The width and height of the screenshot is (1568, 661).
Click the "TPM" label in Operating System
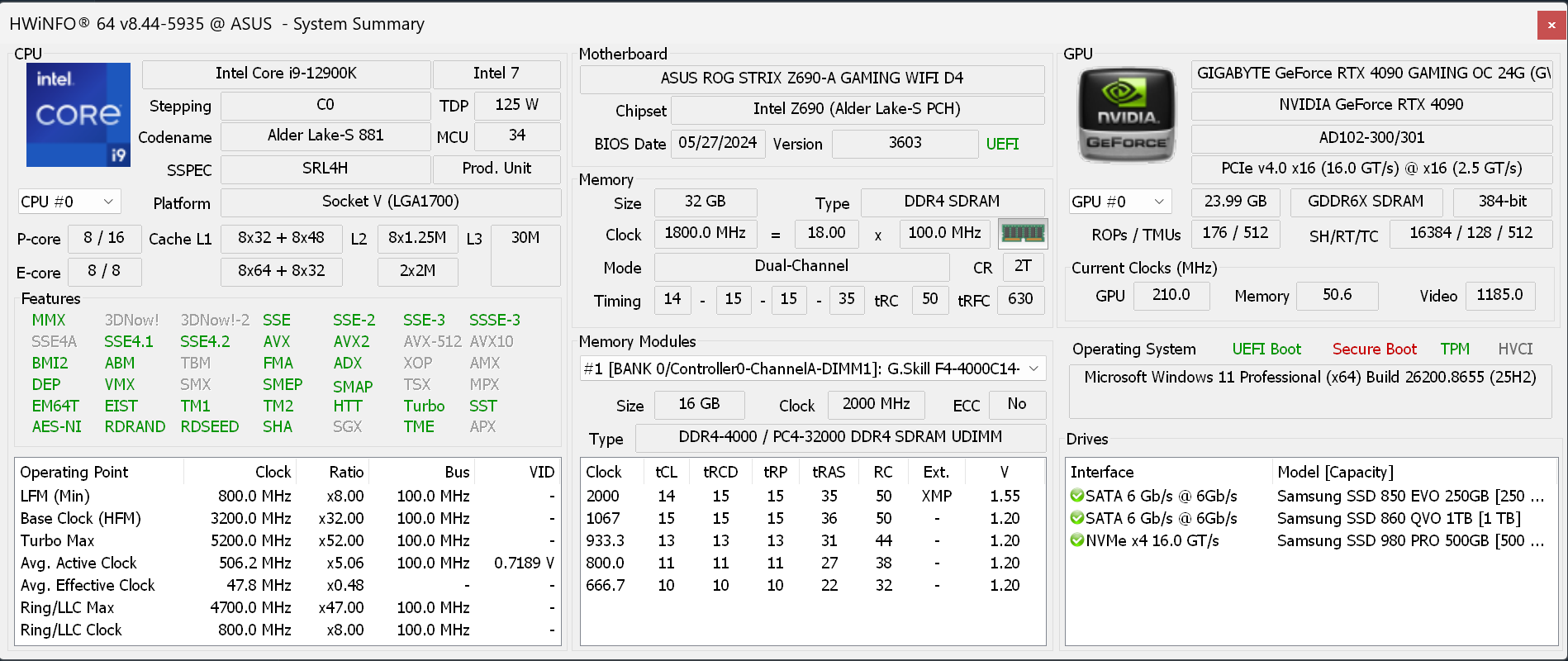click(x=1455, y=349)
